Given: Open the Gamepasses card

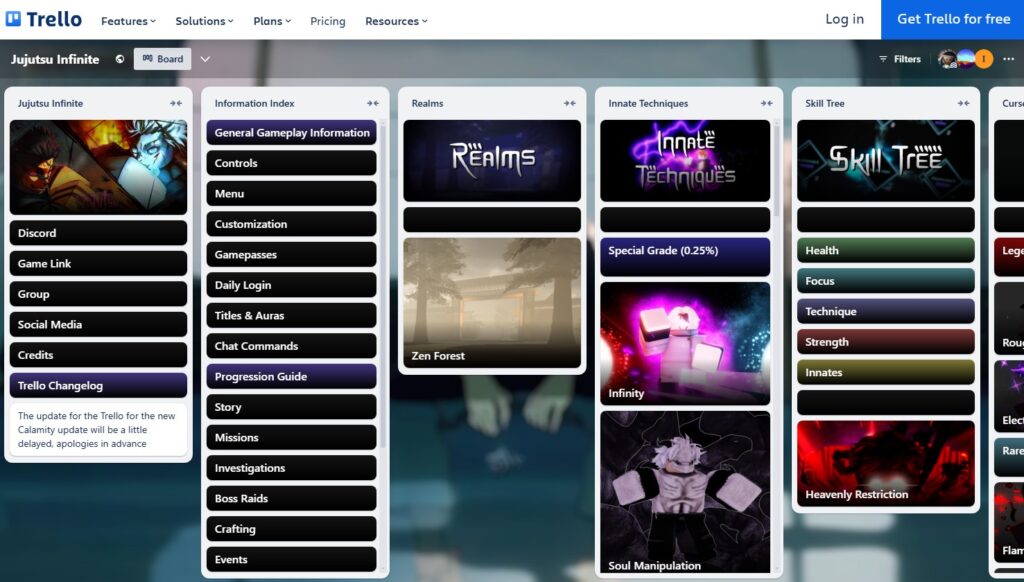Looking at the screenshot, I should point(291,255).
